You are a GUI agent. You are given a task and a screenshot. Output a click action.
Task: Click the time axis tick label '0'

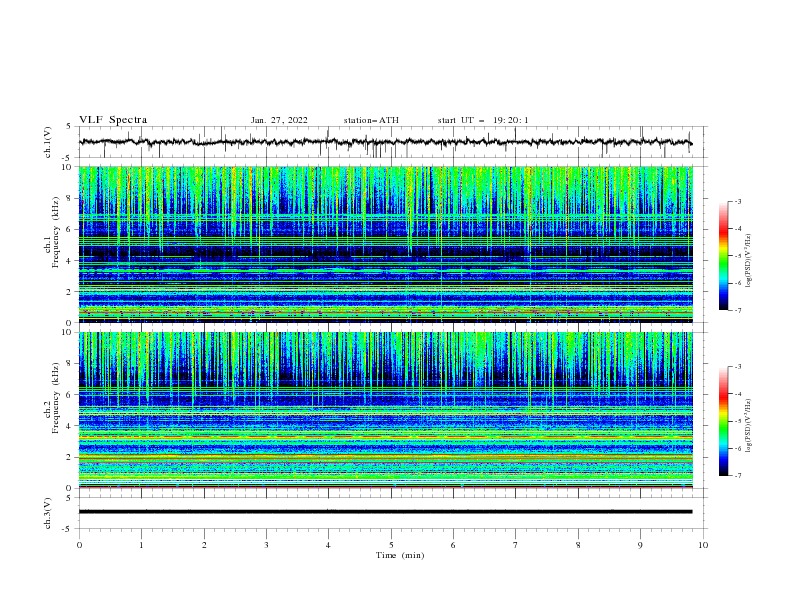pyautogui.click(x=79, y=545)
